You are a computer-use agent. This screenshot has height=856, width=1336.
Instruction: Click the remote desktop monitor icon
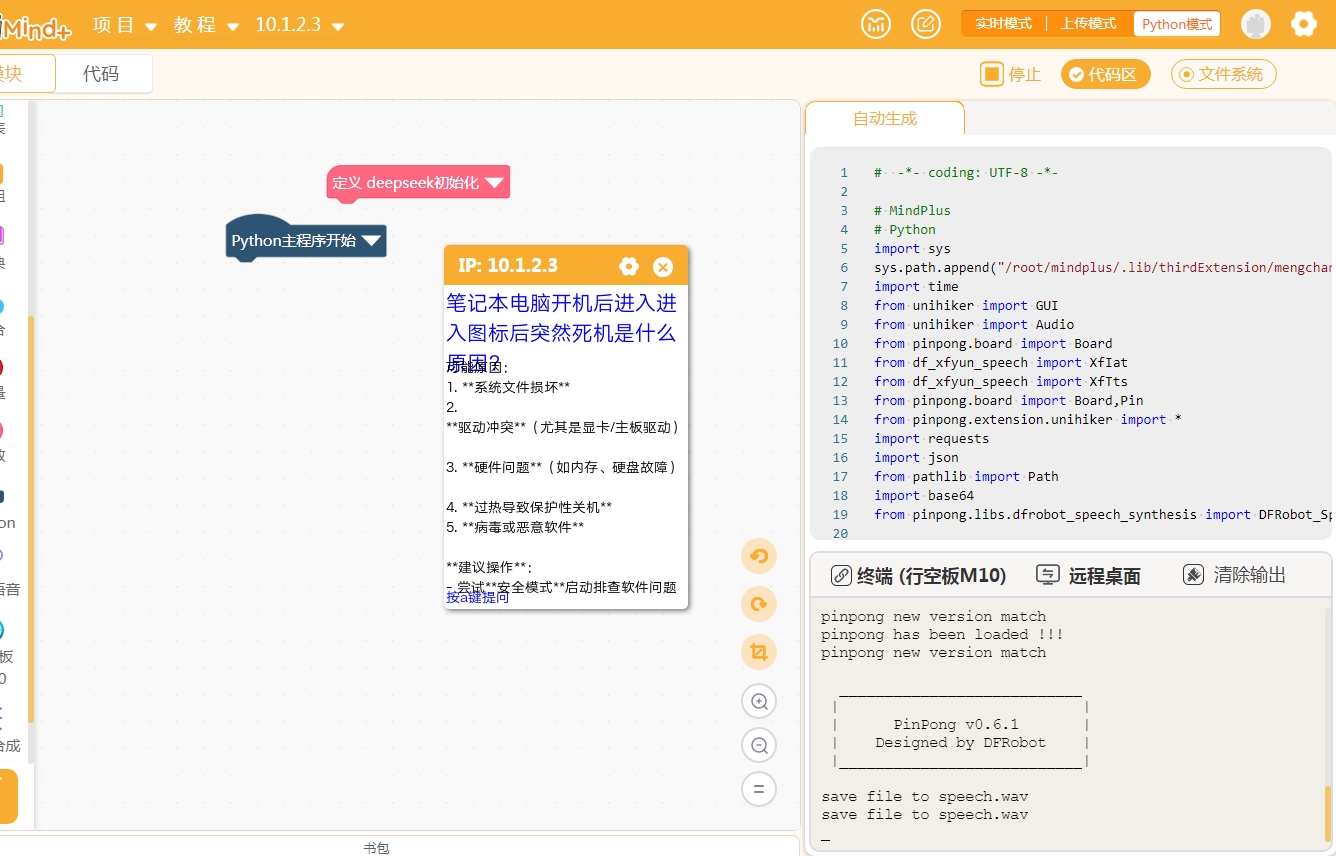1047,575
